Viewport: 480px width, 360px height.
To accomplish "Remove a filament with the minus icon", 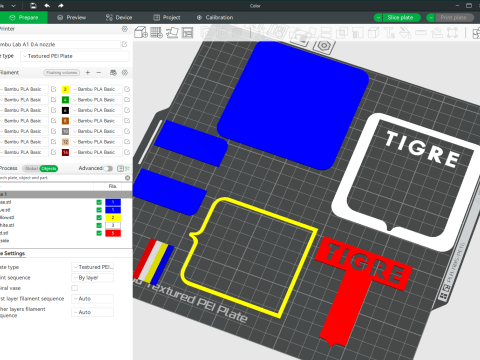I will point(99,72).
